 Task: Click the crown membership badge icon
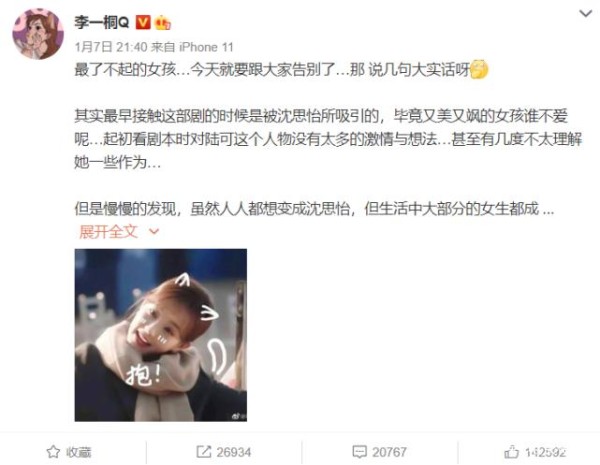(163, 23)
